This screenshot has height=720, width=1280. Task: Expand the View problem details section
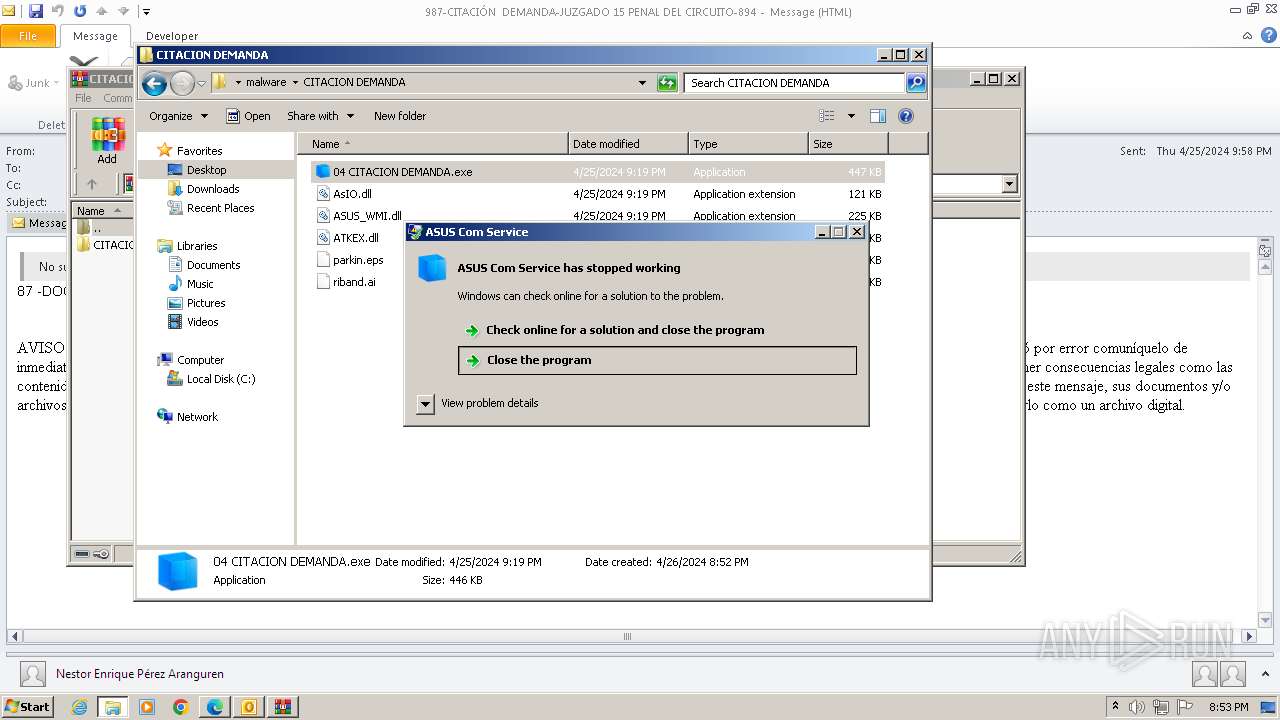click(x=425, y=404)
